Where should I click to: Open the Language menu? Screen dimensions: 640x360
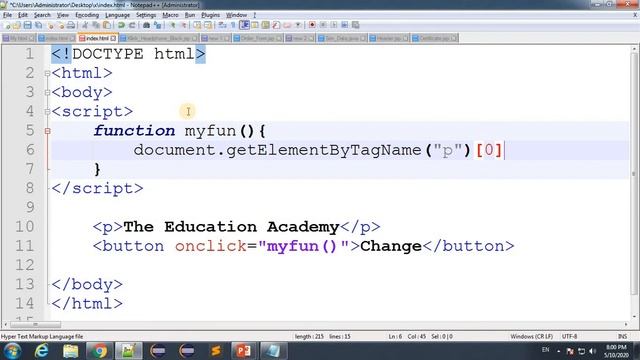pyautogui.click(x=117, y=15)
